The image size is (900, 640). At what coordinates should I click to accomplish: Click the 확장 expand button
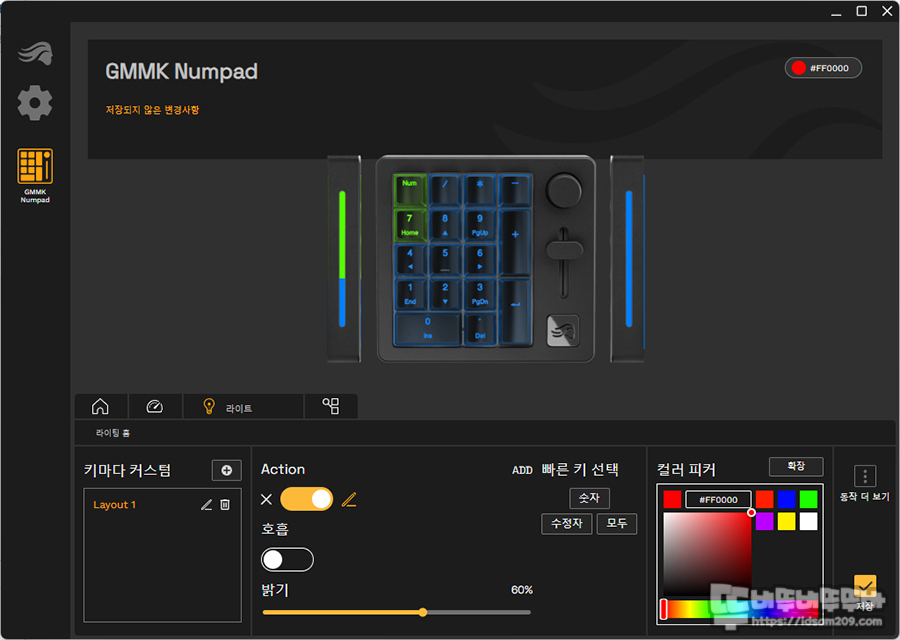[x=796, y=466]
